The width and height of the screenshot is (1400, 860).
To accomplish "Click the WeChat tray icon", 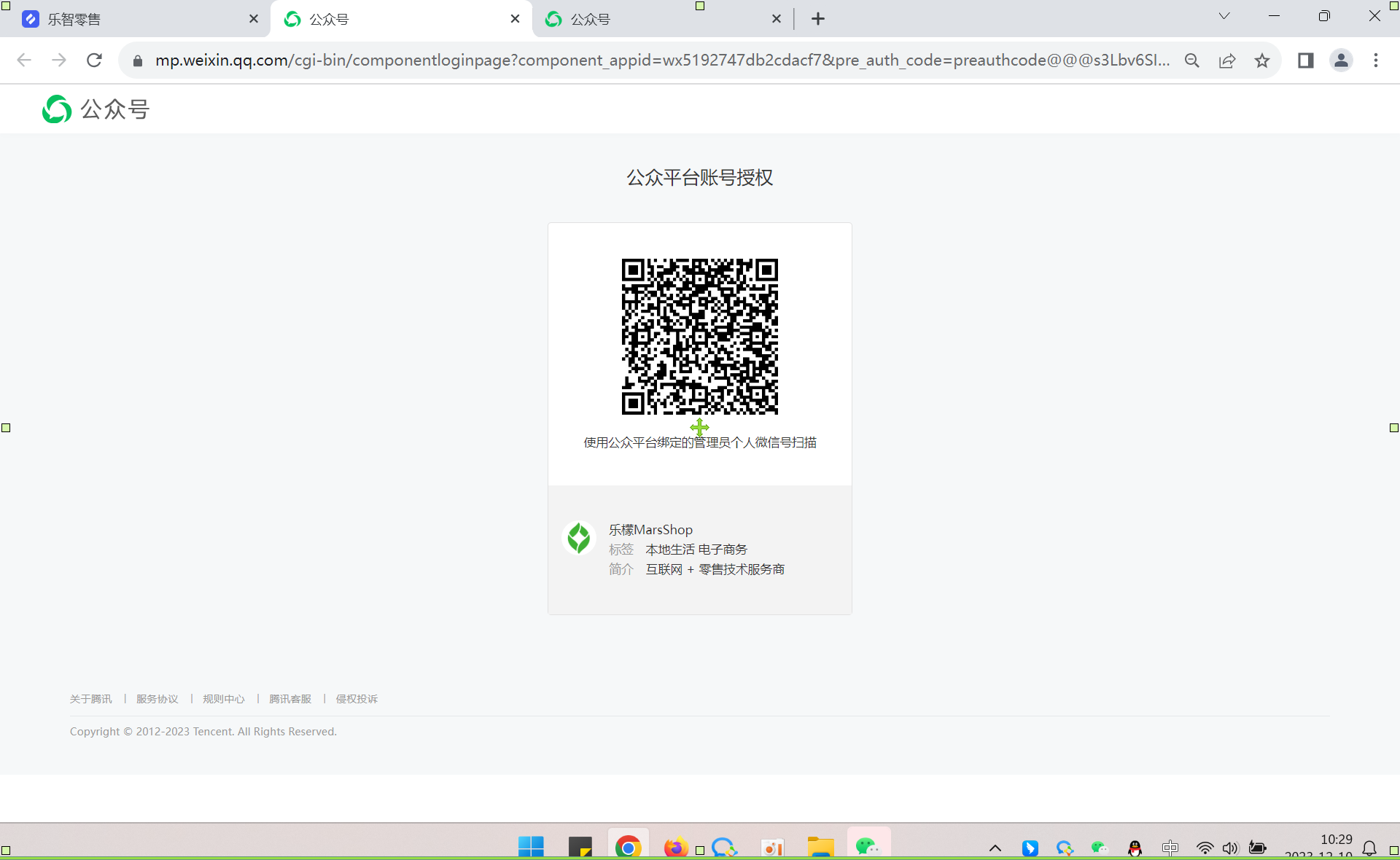I will [1100, 848].
